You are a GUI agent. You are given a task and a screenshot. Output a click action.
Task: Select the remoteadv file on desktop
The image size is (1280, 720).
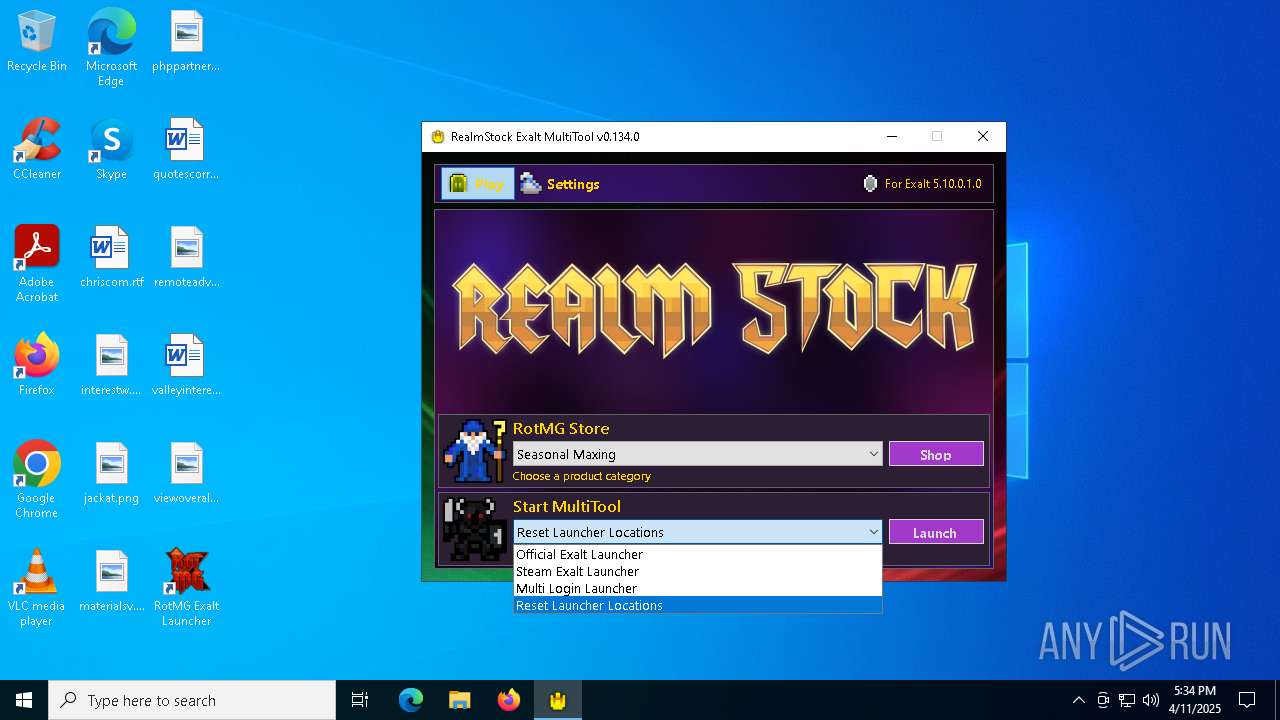coord(186,257)
